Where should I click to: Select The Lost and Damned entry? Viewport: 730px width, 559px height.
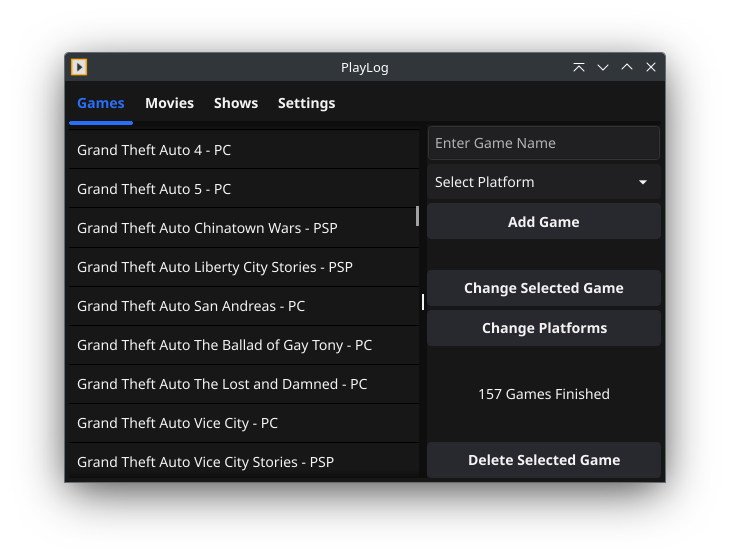click(244, 384)
